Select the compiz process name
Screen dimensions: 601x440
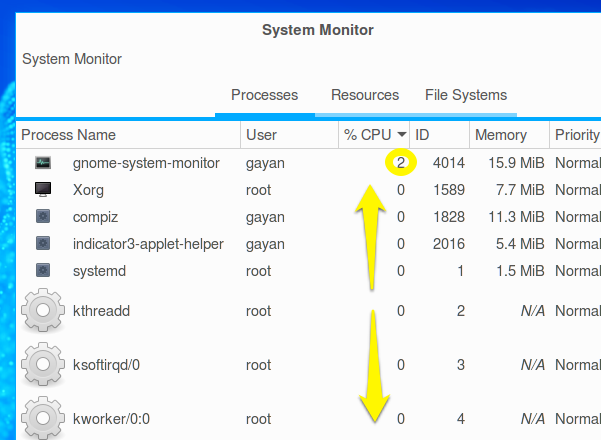click(95, 217)
